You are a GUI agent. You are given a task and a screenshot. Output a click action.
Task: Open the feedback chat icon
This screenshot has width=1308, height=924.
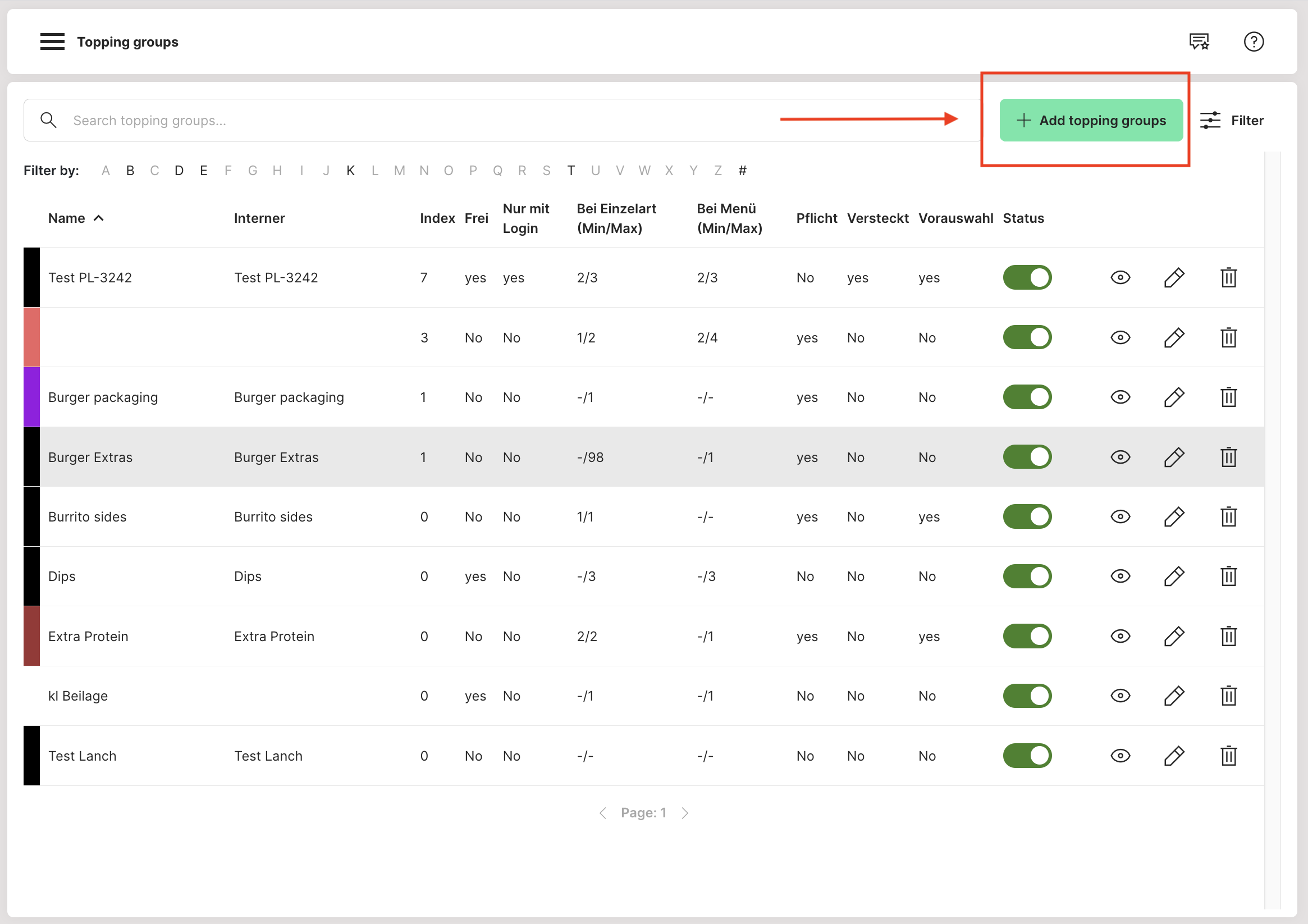1199,42
